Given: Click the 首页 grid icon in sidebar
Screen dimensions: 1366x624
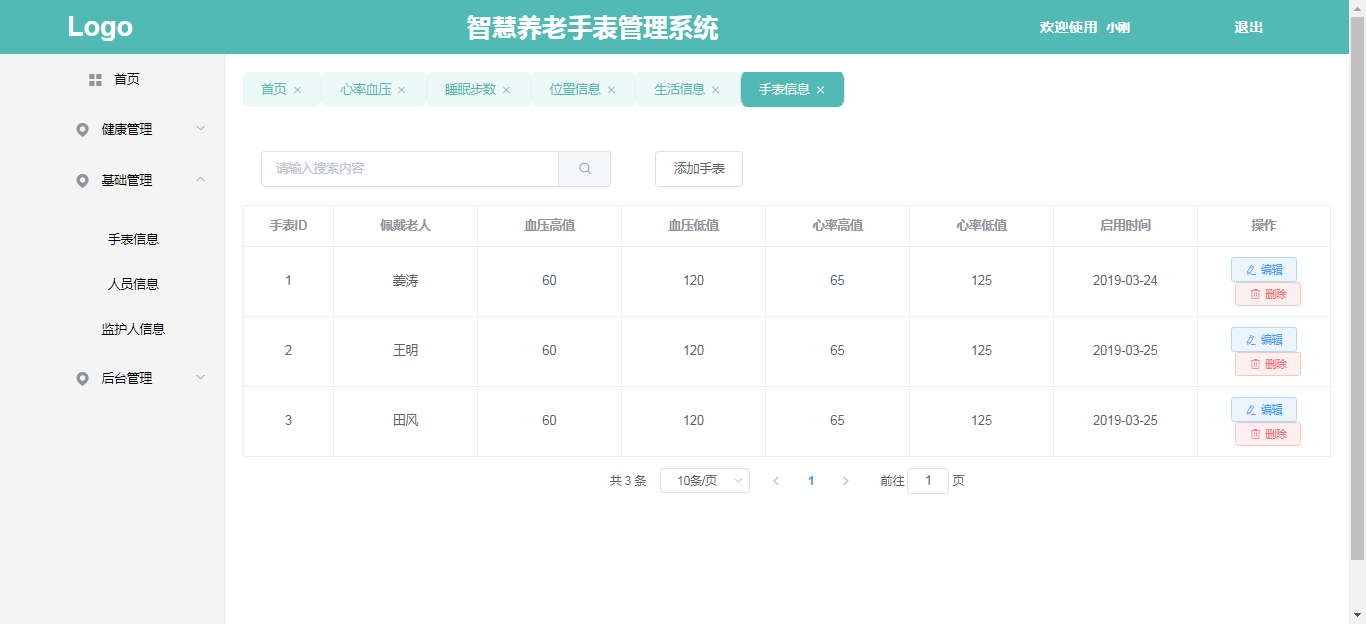Looking at the screenshot, I should (95, 79).
